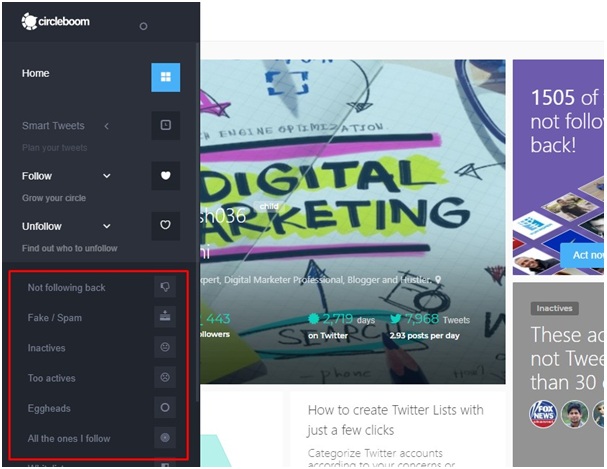The height and width of the screenshot is (469, 607).
Task: Collapse the Follow section chevron
Action: [107, 176]
